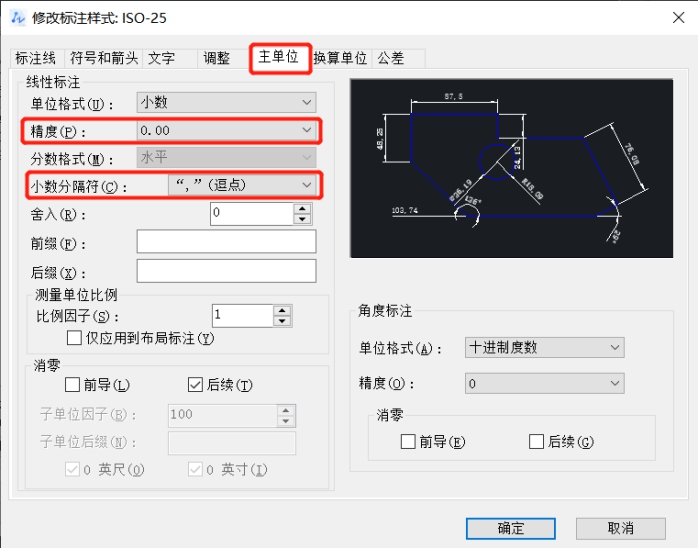Enable the 前导 checkbox under linear 消零
Viewport: 699px width, 548px height.
[73, 384]
